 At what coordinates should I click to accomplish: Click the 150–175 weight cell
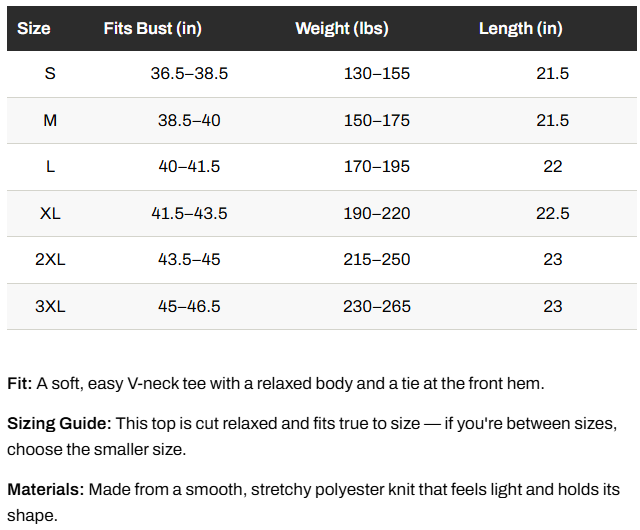[x=377, y=120]
